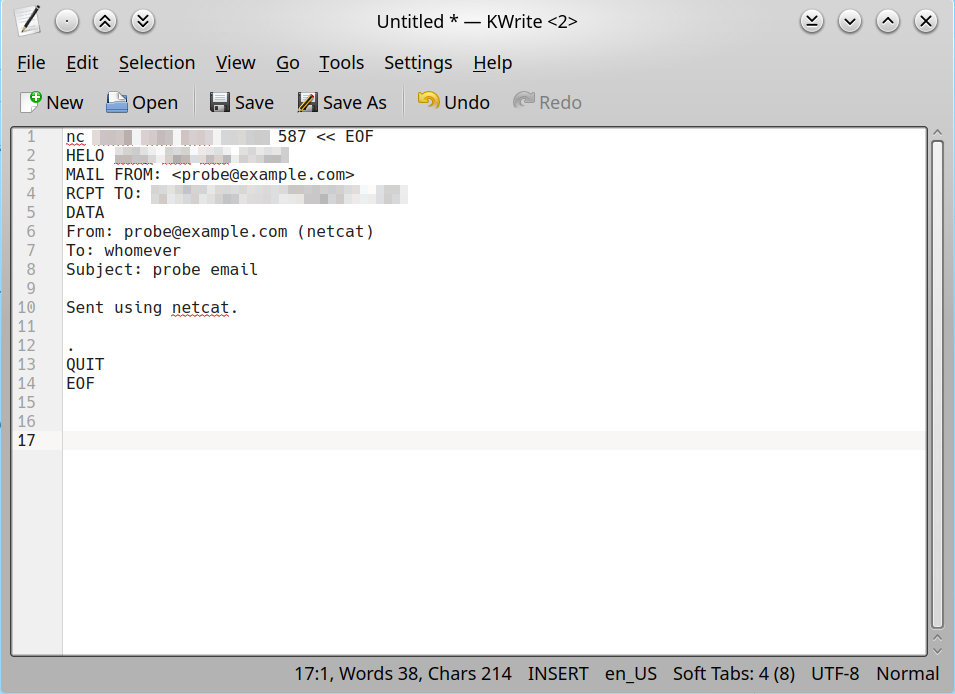Click the 'RCPT TO:' text on line 4
Screen dimensions: 955x694
click(104, 194)
